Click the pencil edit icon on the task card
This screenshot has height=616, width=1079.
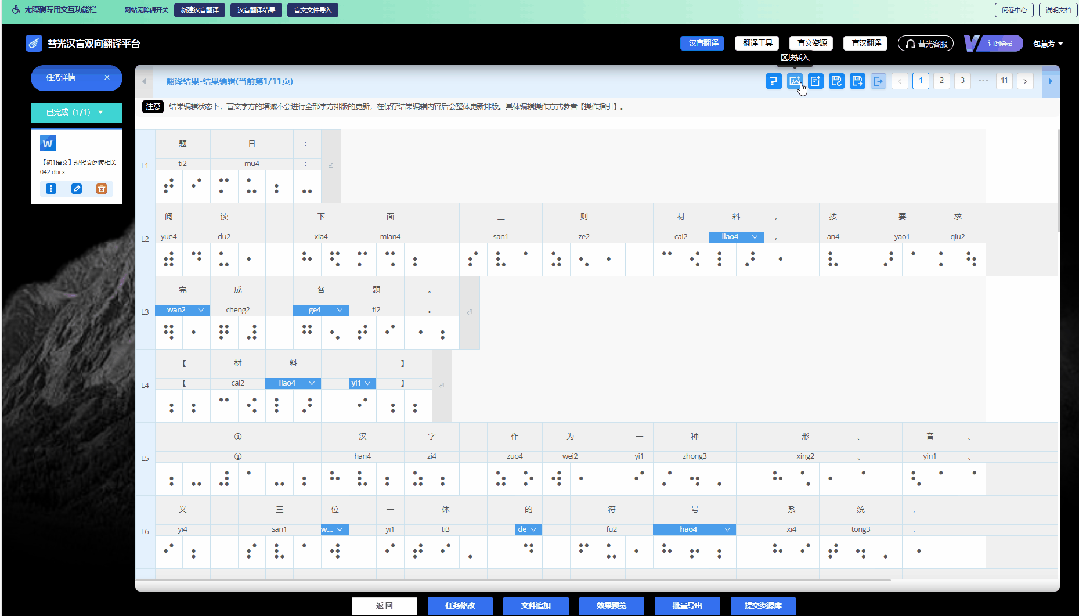pos(76,188)
